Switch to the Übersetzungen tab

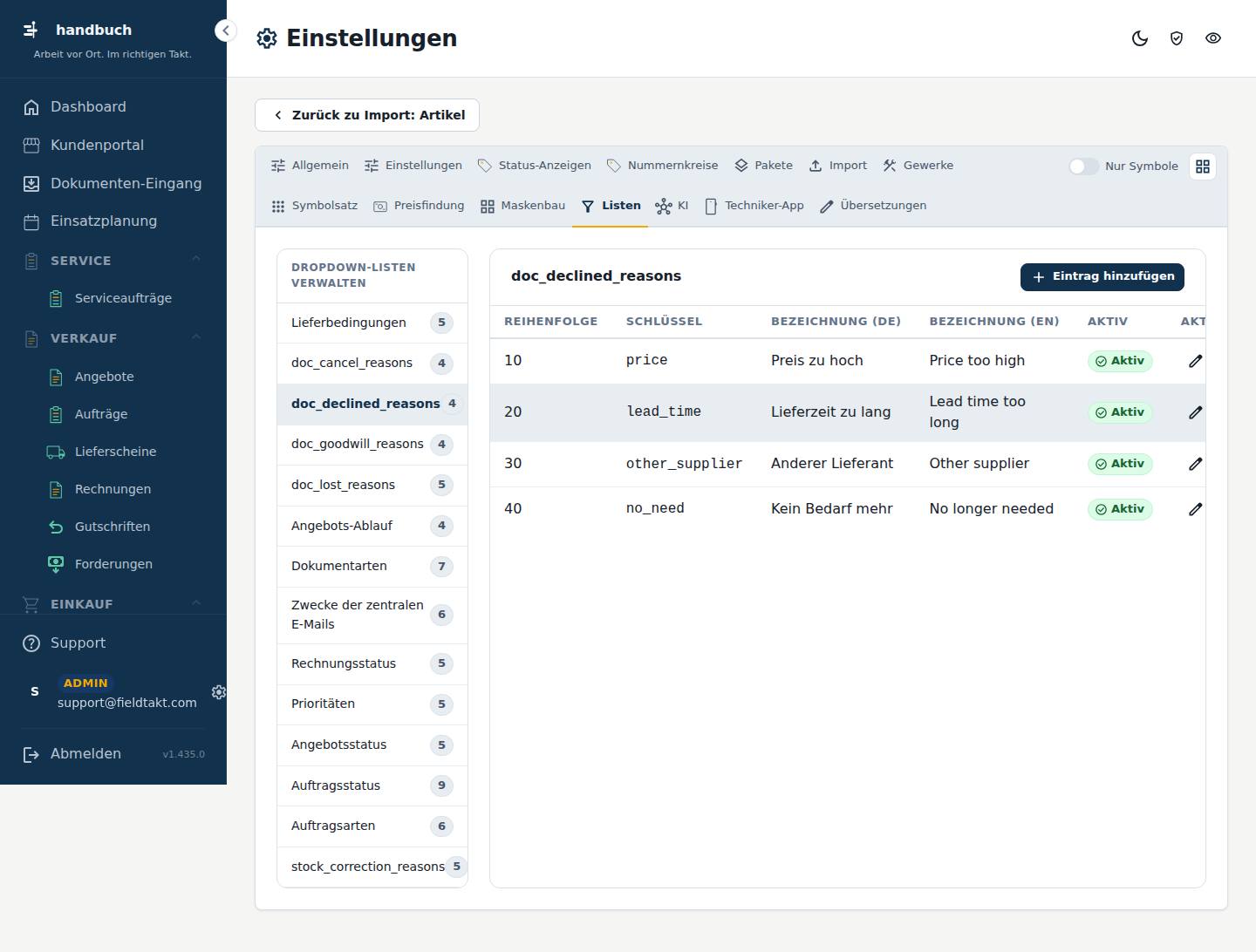tap(873, 206)
